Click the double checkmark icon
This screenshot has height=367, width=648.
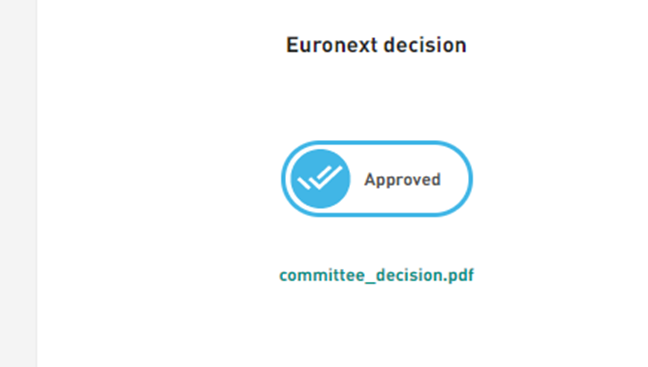point(320,178)
